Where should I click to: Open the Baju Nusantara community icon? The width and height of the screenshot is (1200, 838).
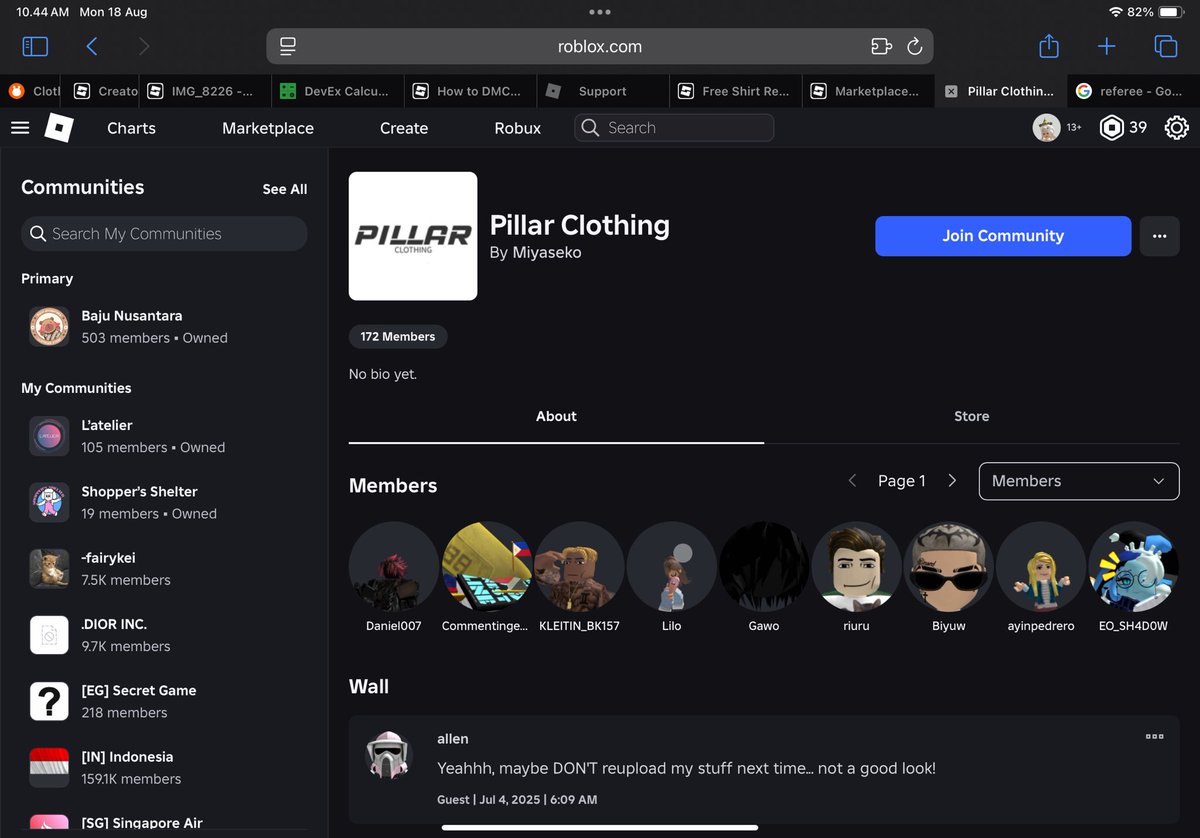(49, 326)
